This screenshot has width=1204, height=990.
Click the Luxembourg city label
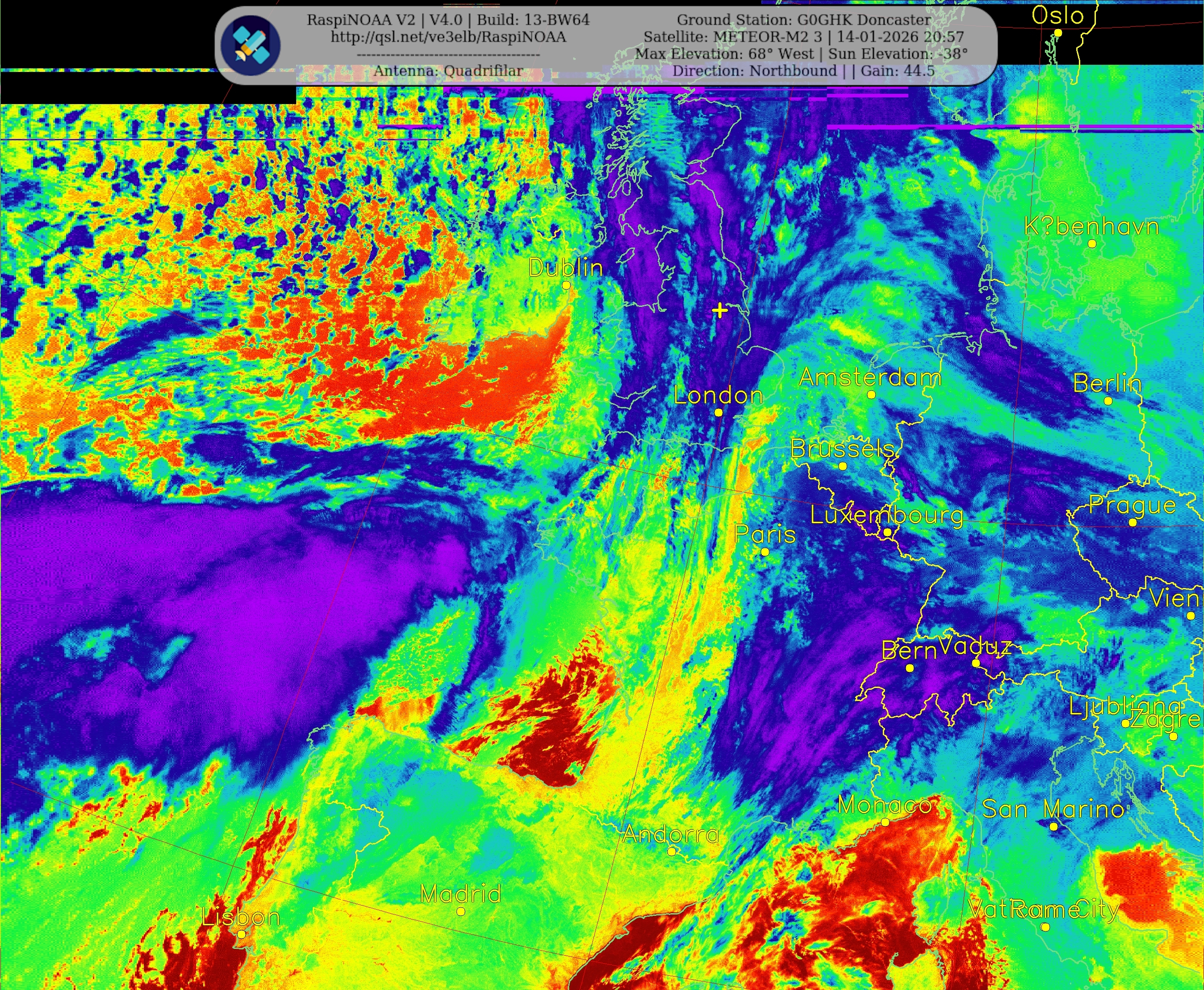coord(886,516)
